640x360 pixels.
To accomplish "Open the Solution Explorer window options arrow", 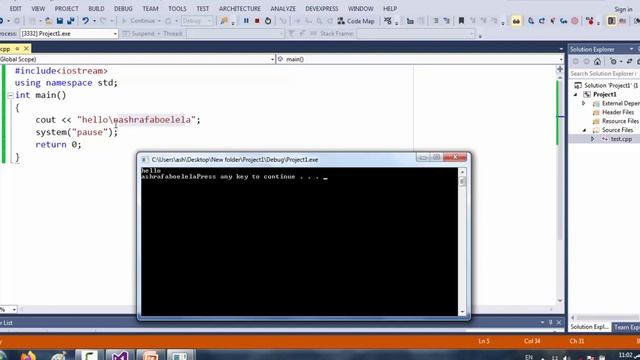I will pos(631,49).
